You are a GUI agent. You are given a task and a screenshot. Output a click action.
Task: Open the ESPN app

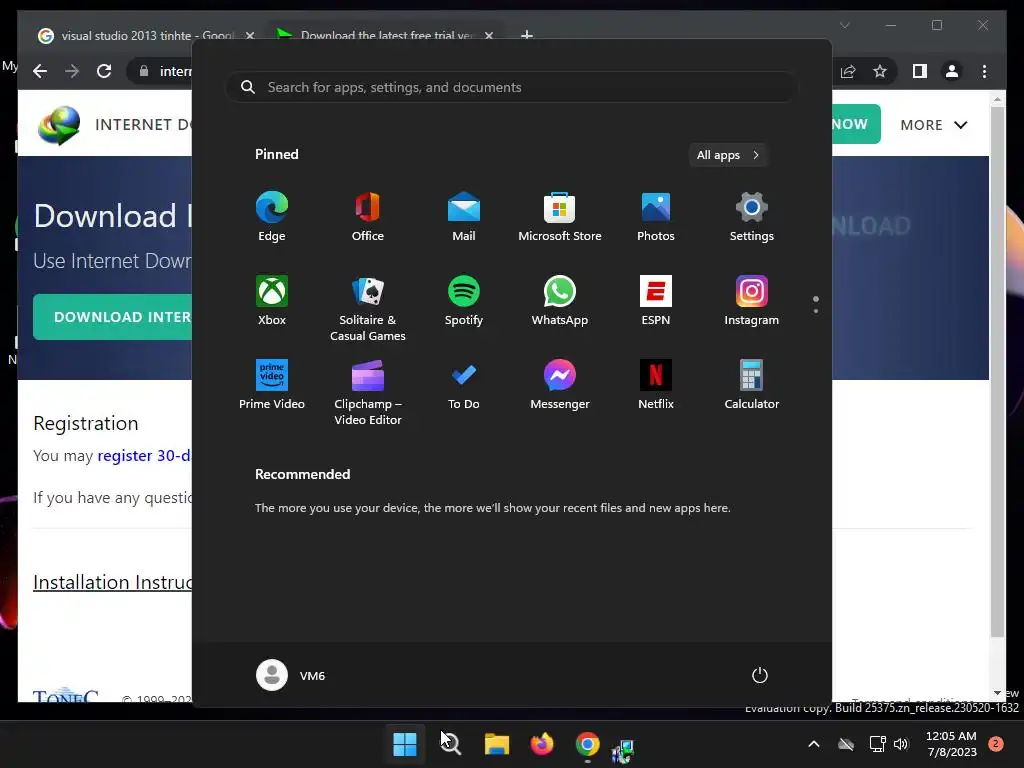[656, 301]
